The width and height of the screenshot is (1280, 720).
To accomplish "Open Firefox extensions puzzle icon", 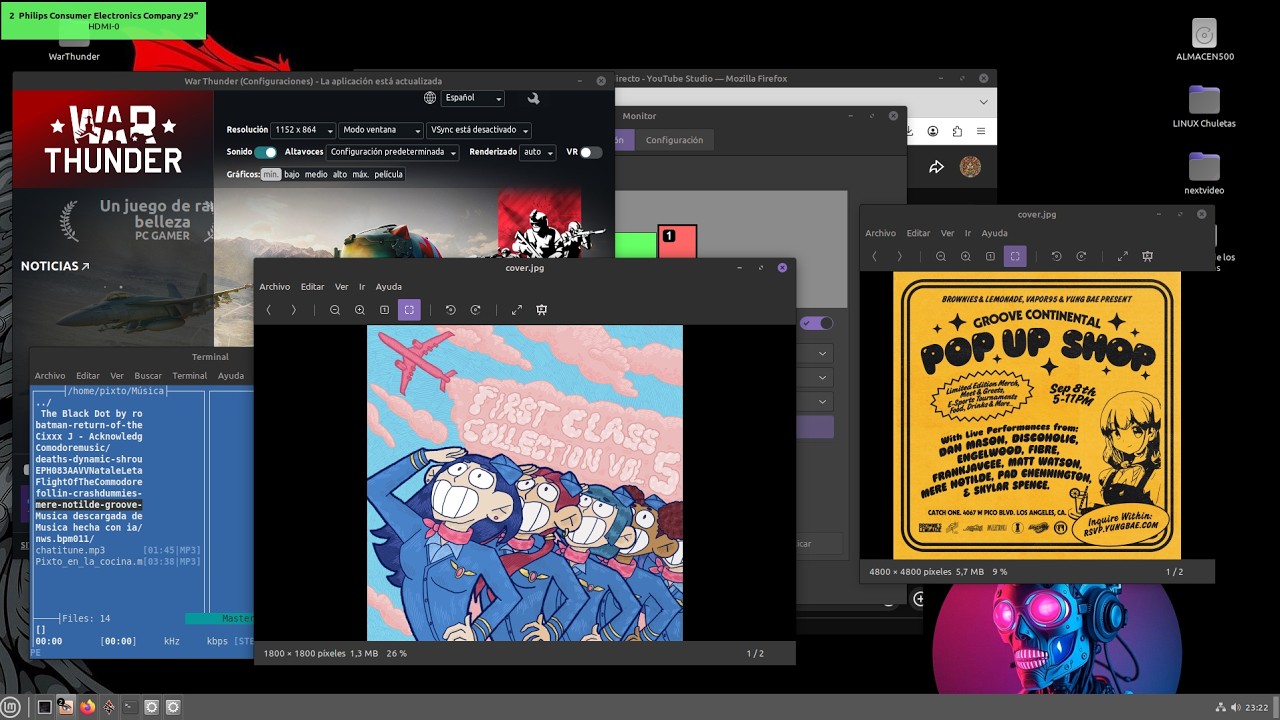I will point(957,131).
